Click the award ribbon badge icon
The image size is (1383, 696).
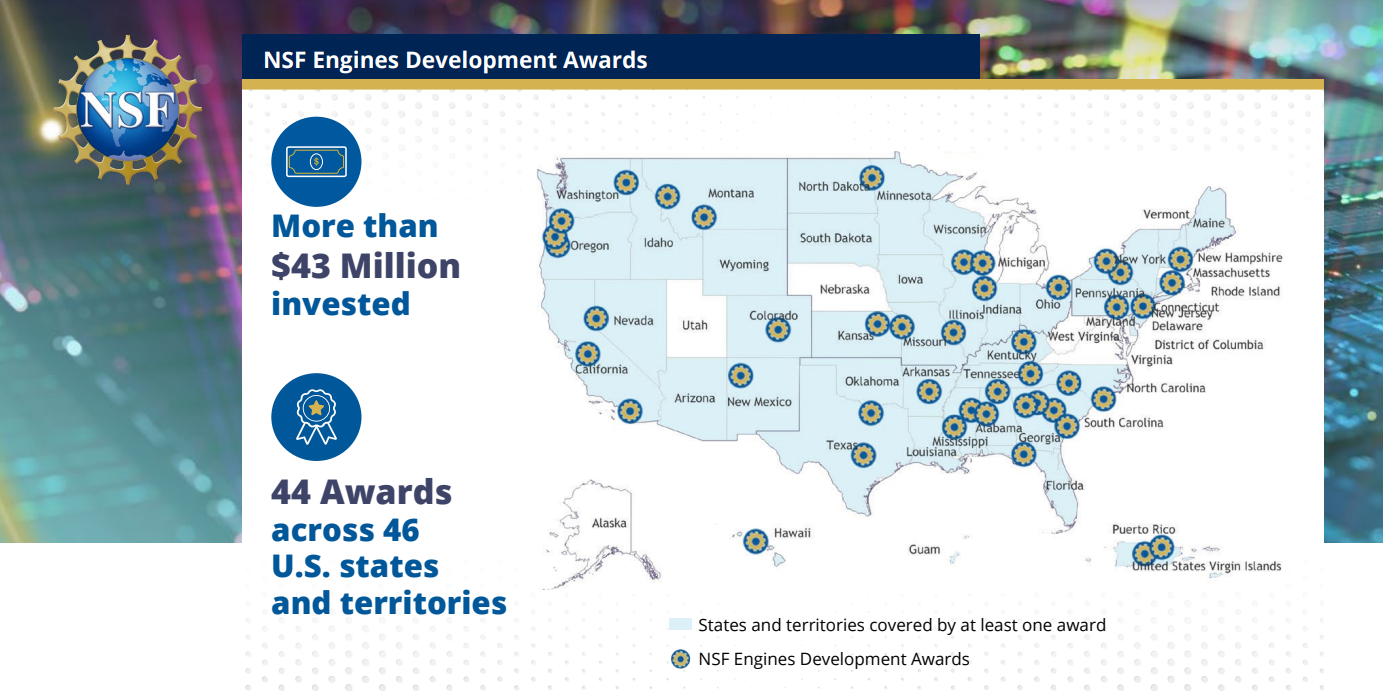[x=316, y=417]
